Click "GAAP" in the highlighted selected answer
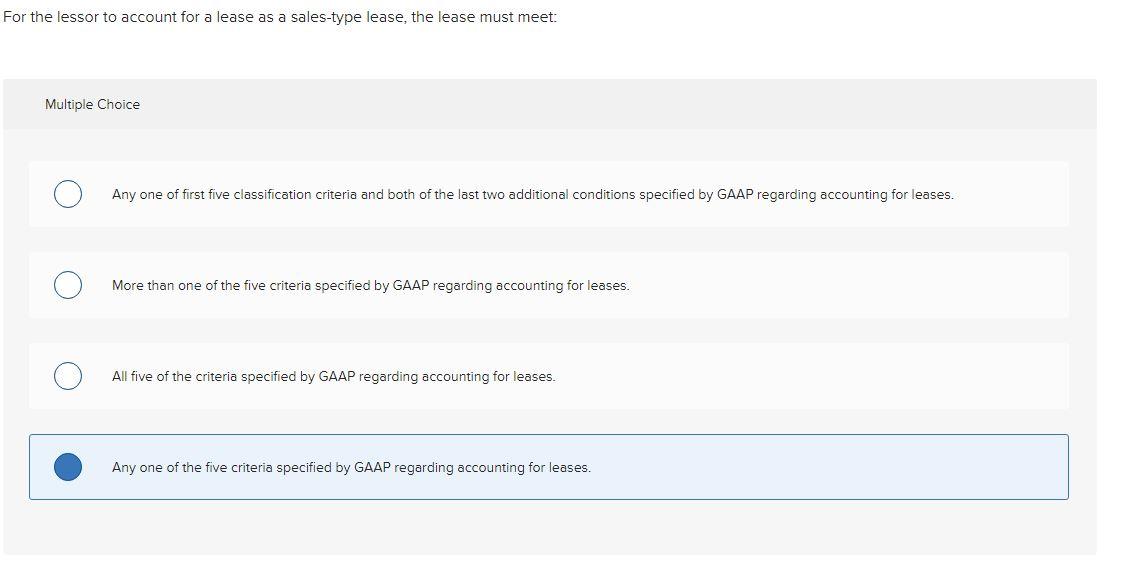Viewport: 1121px width, 583px height. click(372, 467)
